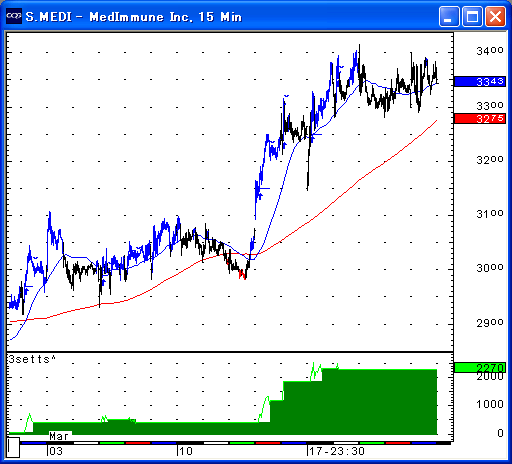Click the scroll box at time axis left
The height and width of the screenshot is (464, 512).
coord(13,447)
